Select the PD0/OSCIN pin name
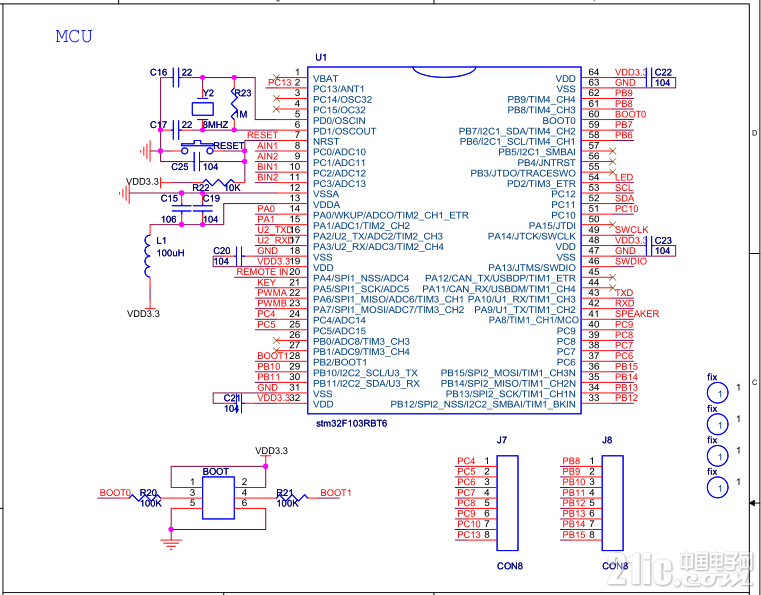 pyautogui.click(x=339, y=120)
